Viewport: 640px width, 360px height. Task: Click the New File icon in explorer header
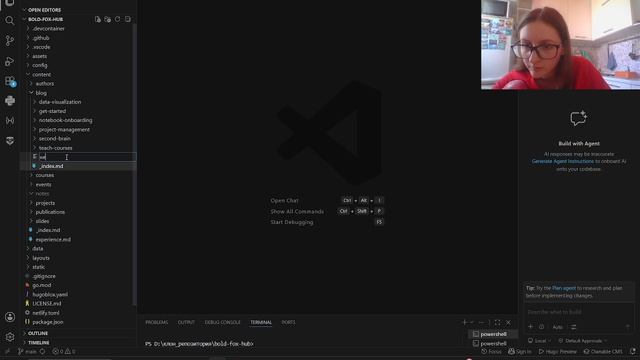[98, 19]
